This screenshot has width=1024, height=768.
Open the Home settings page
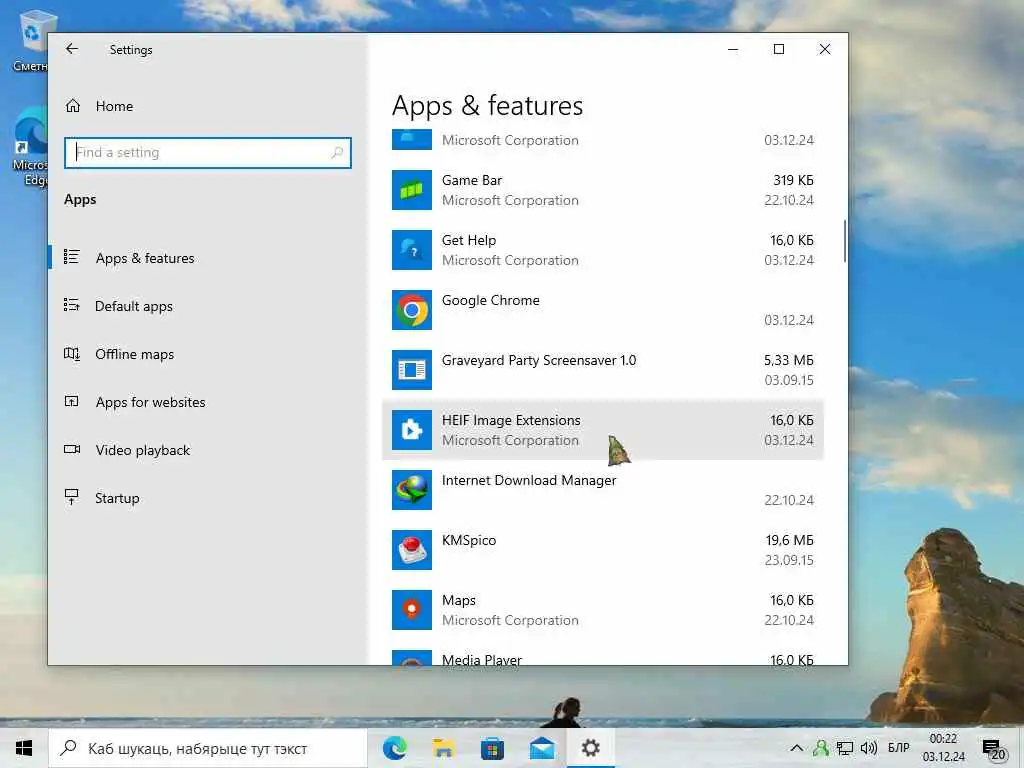(x=114, y=106)
